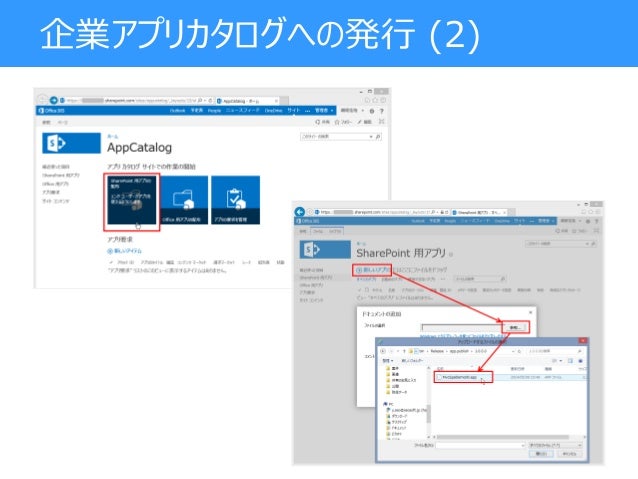Select ニュースフィード in AppCatalog nav bar
This screenshot has height=479, width=638.
point(243,111)
